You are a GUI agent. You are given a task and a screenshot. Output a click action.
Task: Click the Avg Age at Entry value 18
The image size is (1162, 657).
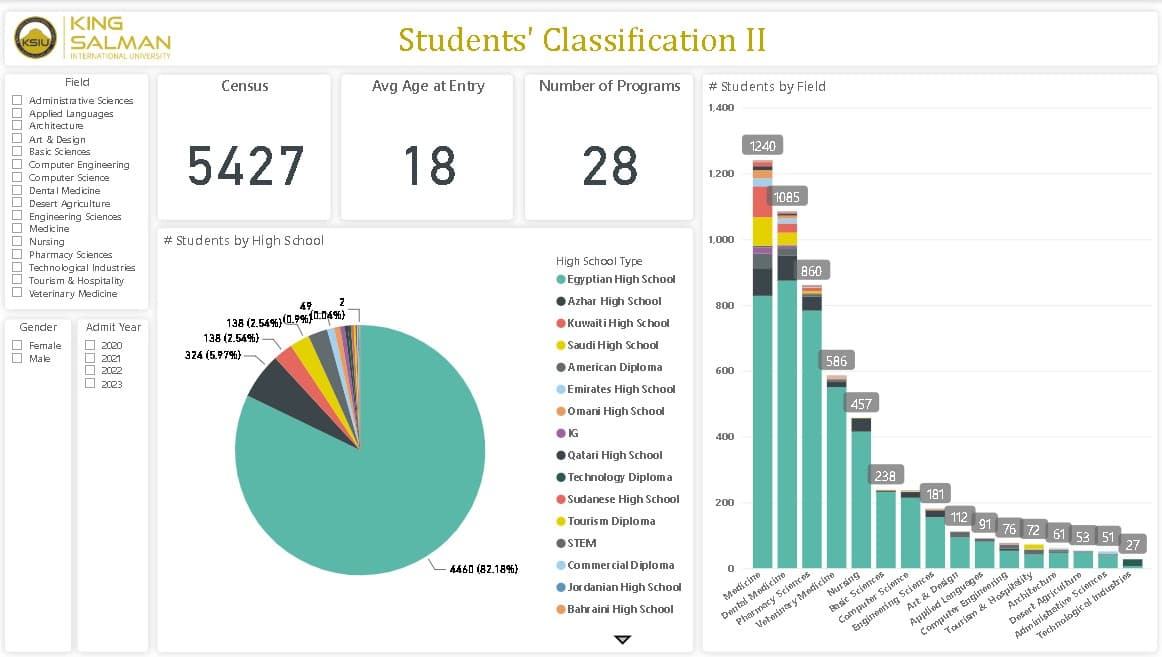tap(429, 165)
